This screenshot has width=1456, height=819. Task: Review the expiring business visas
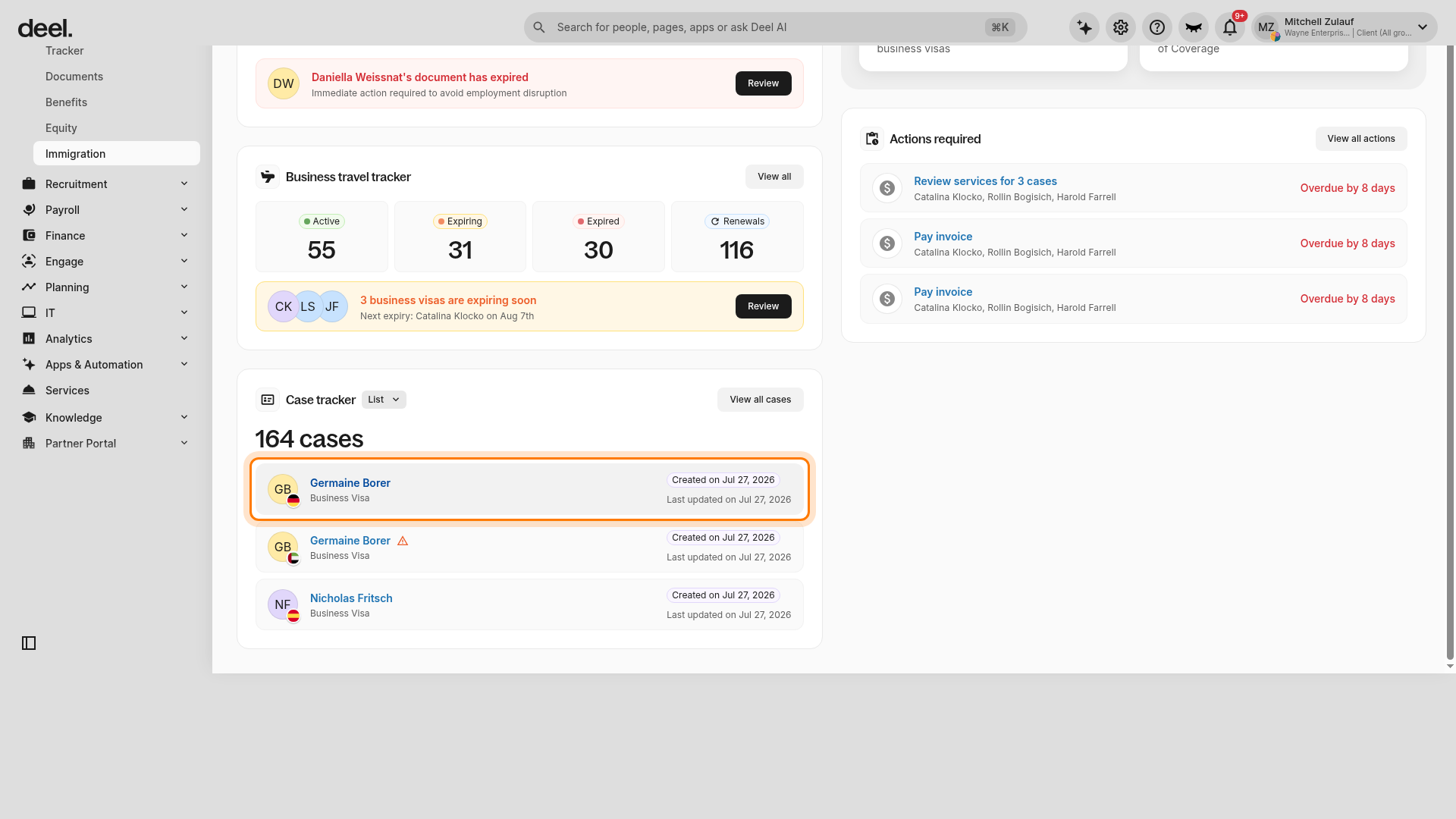point(764,306)
